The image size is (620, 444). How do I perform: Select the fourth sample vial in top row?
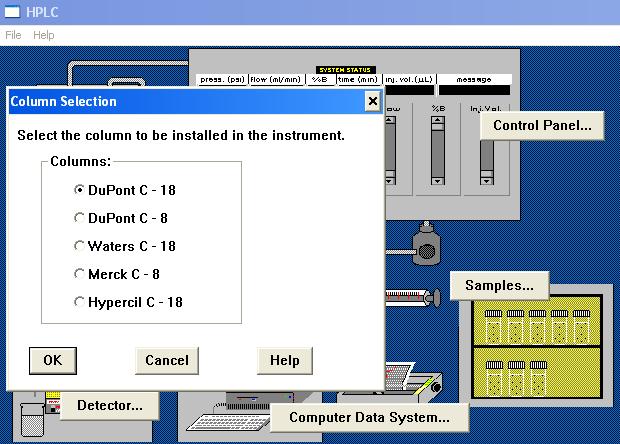pyautogui.click(x=560, y=326)
